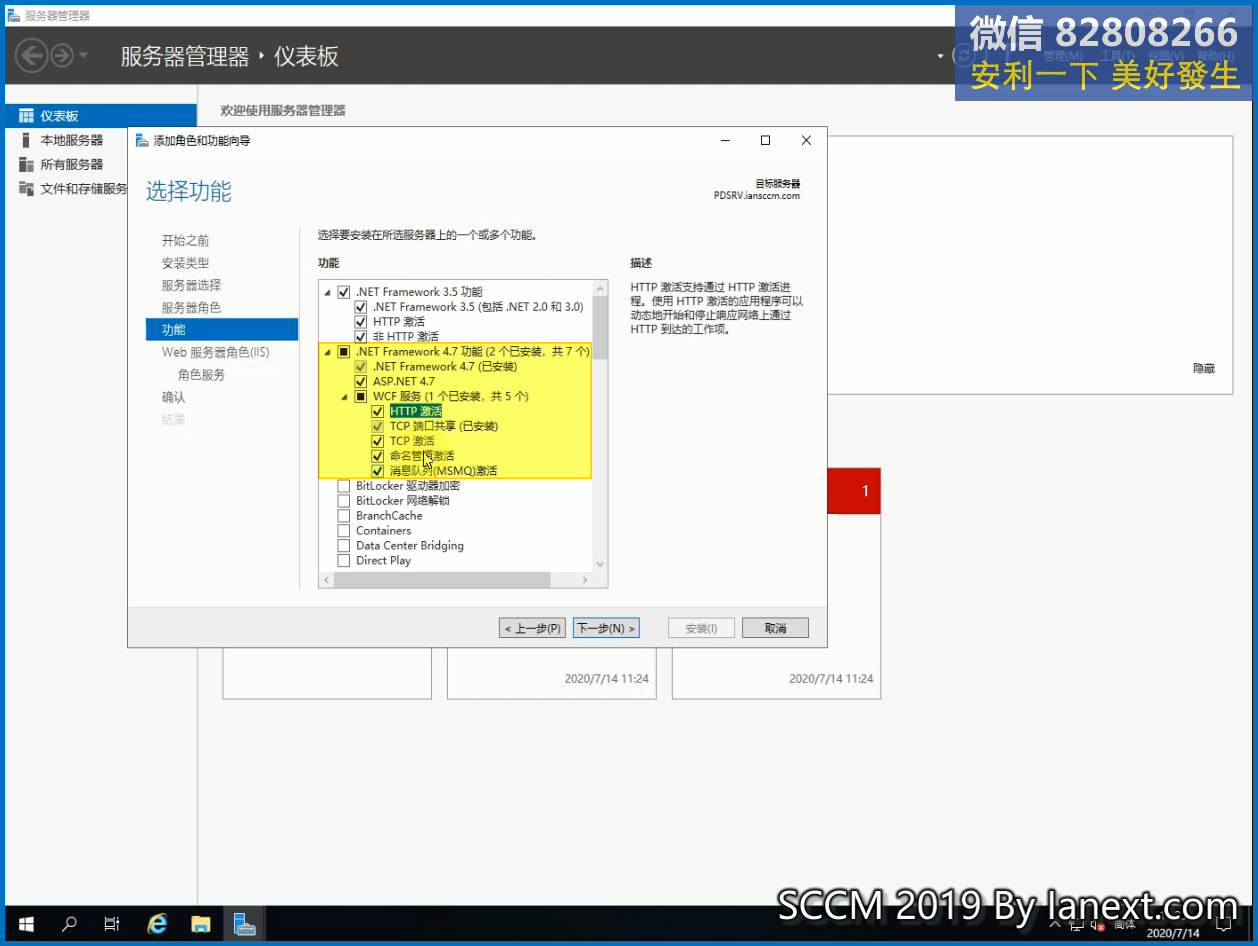
Task: Click the forward navigation arrow in Server Manager
Action: click(62, 55)
